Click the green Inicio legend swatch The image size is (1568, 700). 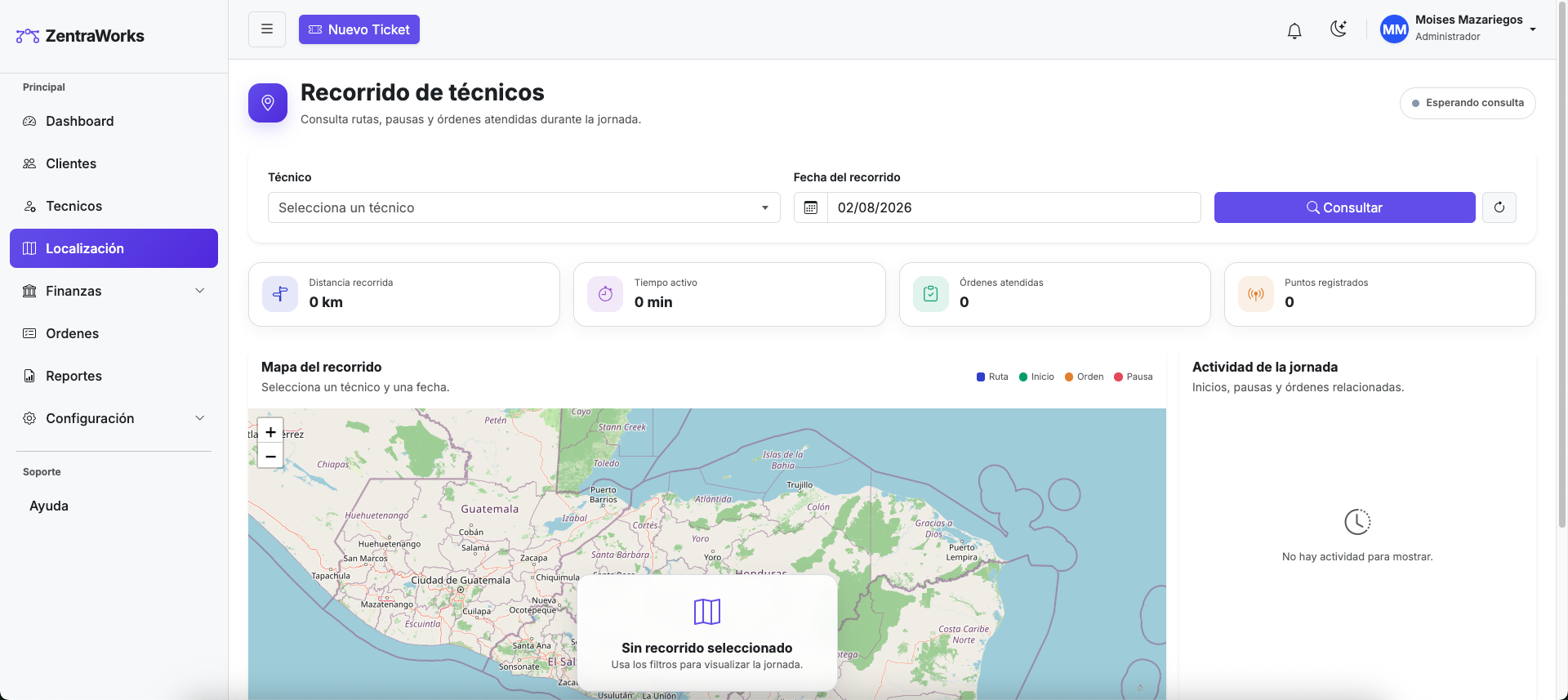coord(1023,377)
